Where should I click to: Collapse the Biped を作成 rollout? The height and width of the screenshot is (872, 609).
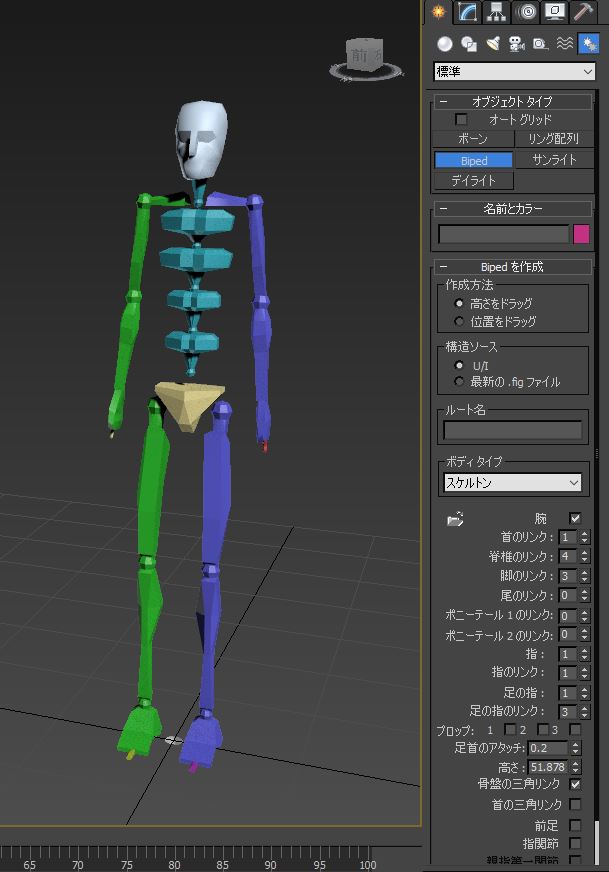click(443, 267)
